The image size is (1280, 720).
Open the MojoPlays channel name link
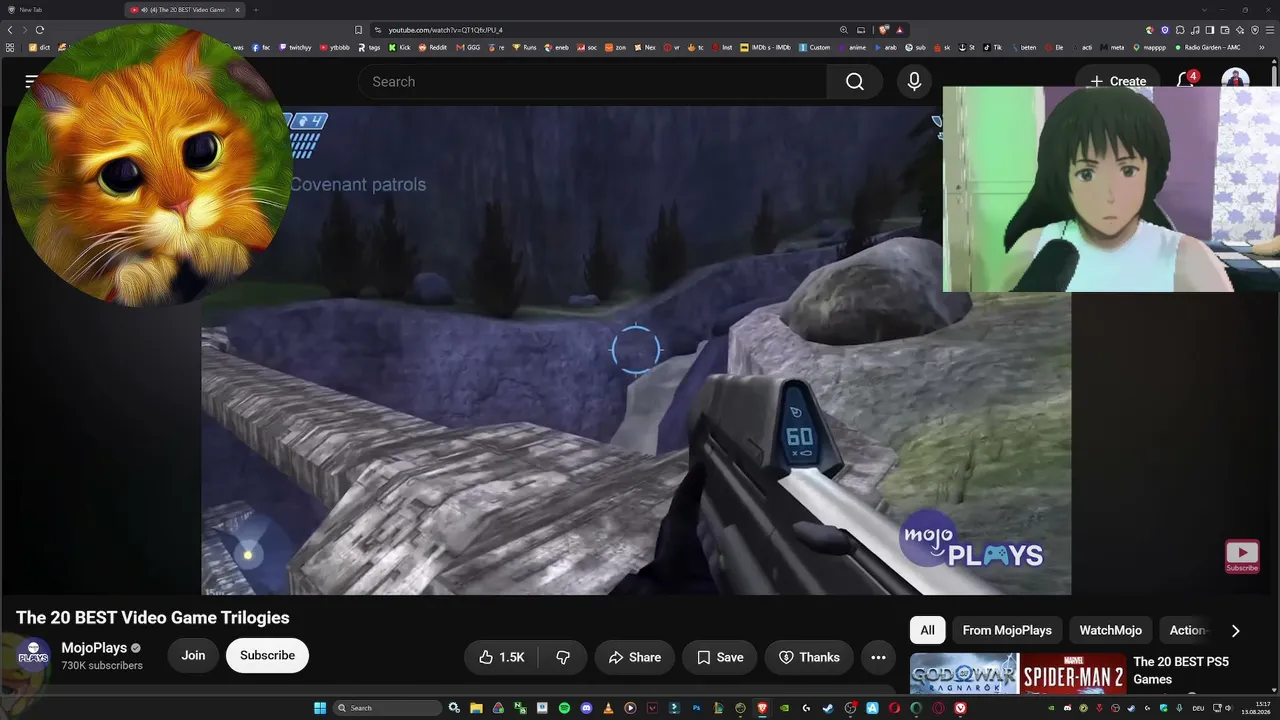click(x=94, y=648)
